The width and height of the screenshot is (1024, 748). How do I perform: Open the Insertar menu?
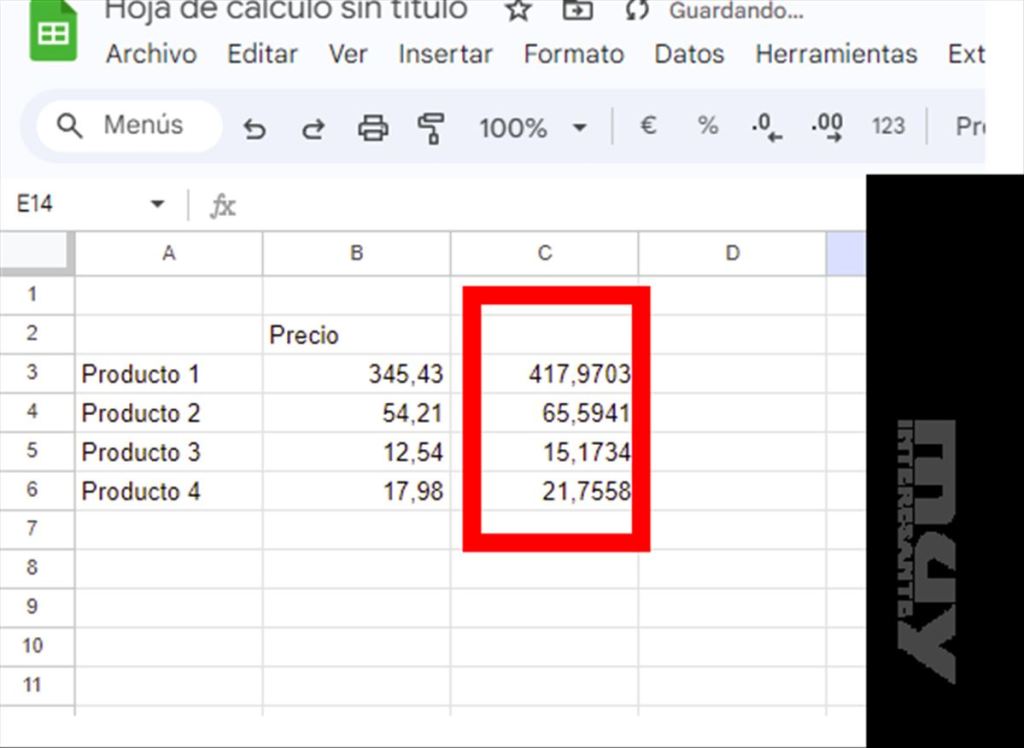click(445, 54)
